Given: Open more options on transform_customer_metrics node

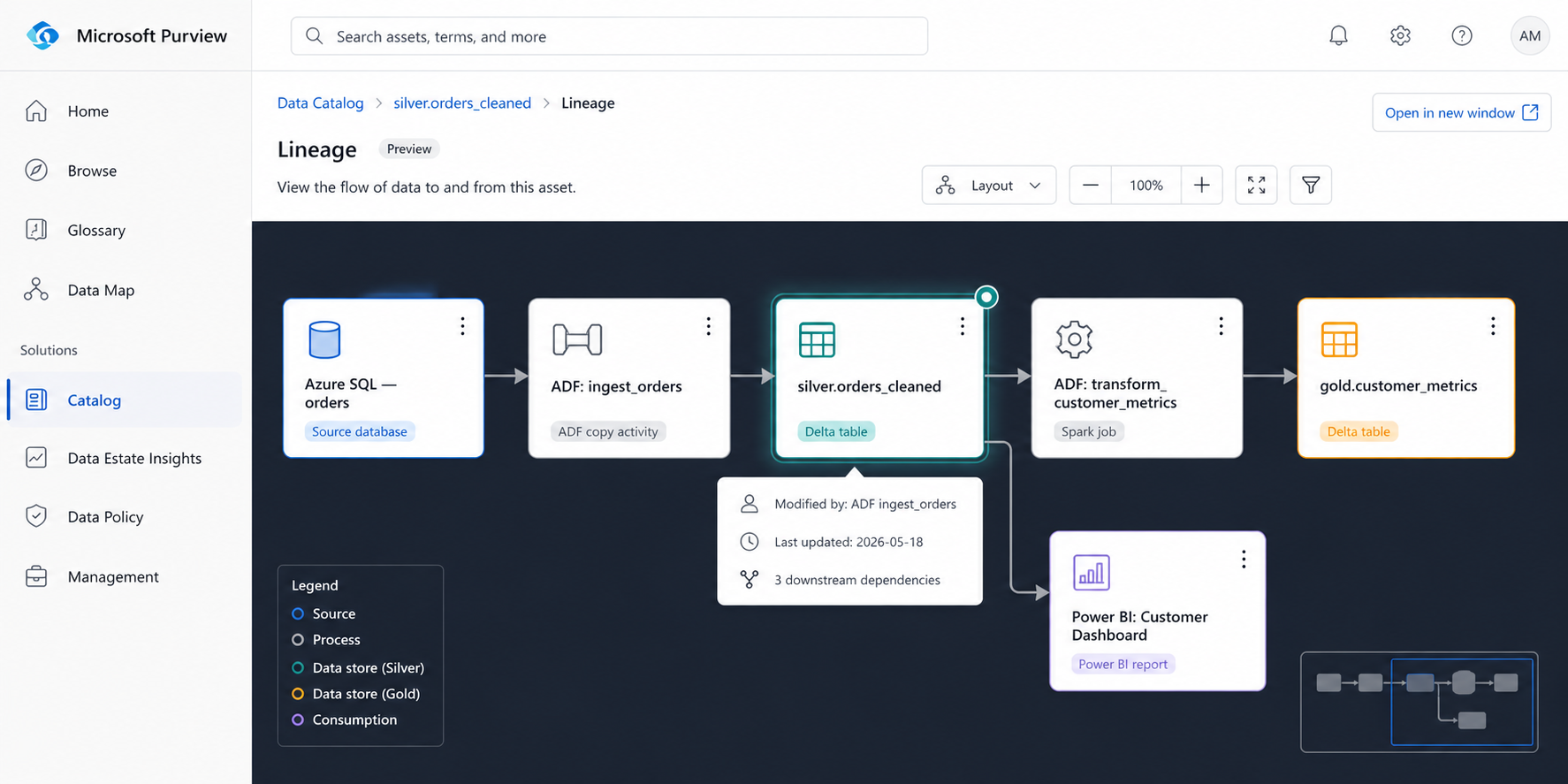Looking at the screenshot, I should tap(1221, 327).
